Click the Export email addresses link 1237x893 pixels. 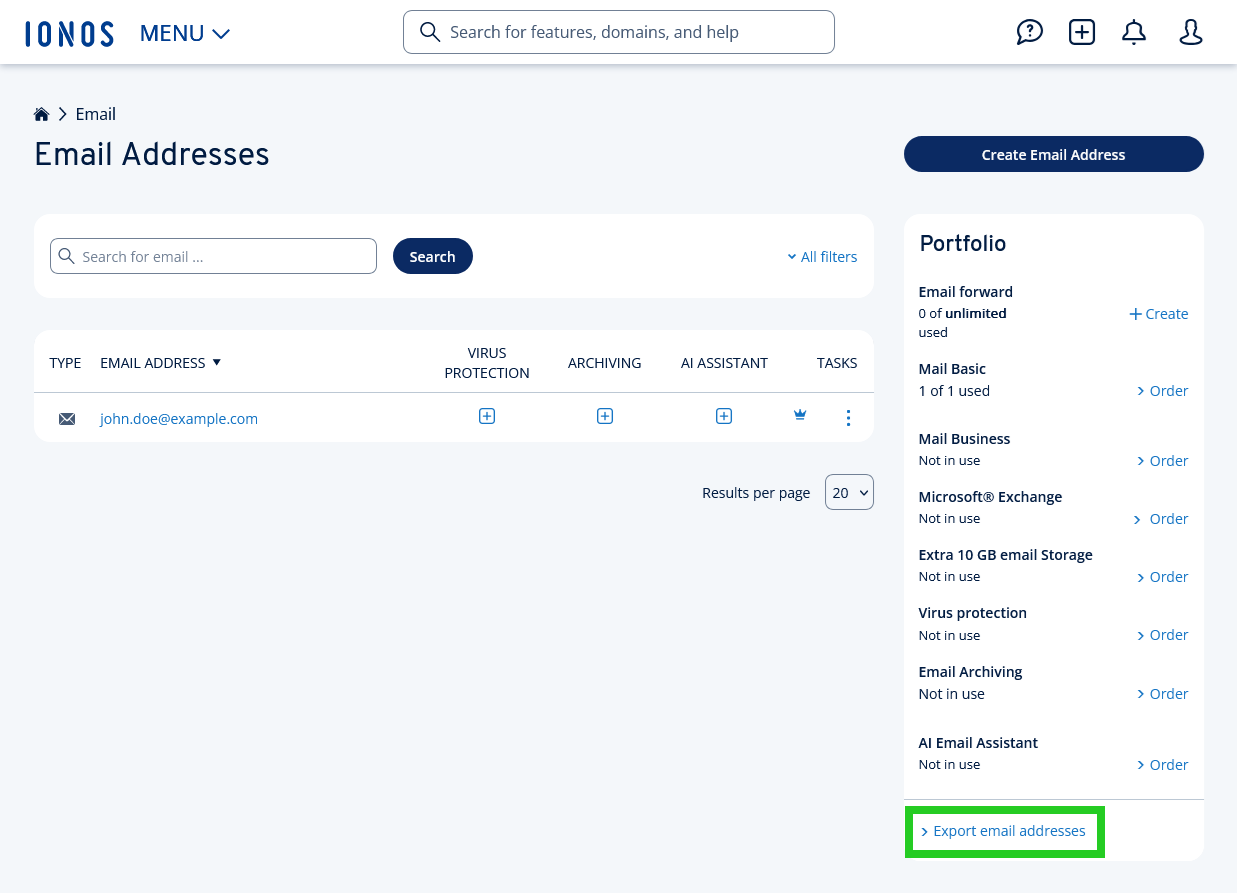click(x=1004, y=831)
